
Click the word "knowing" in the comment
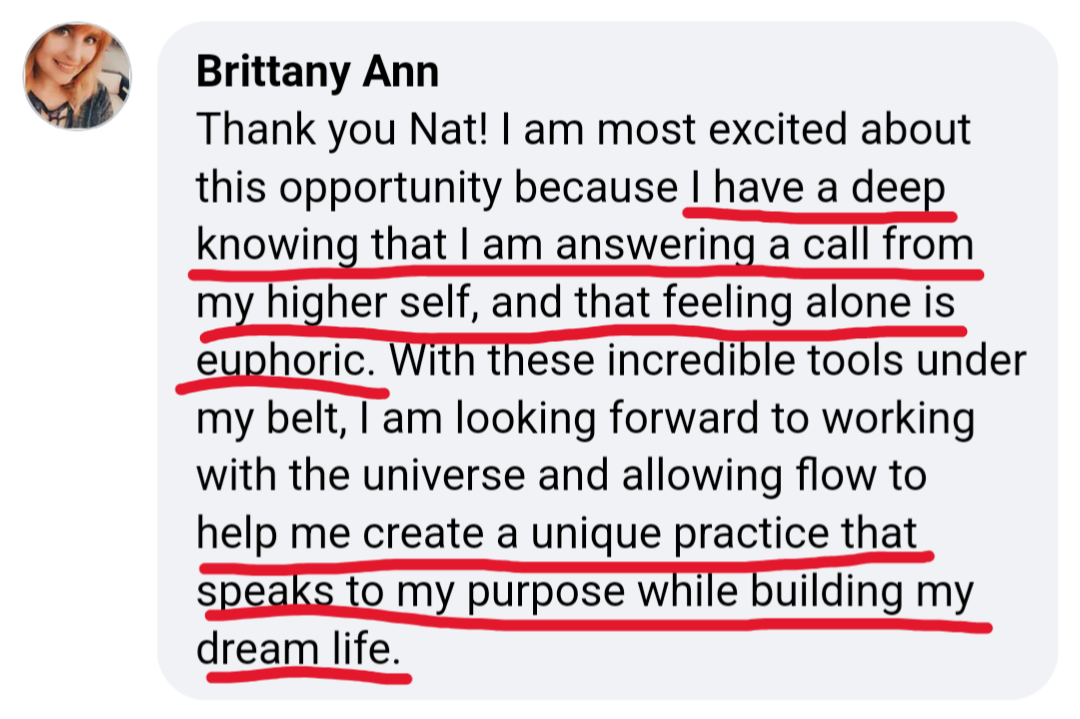coord(278,246)
